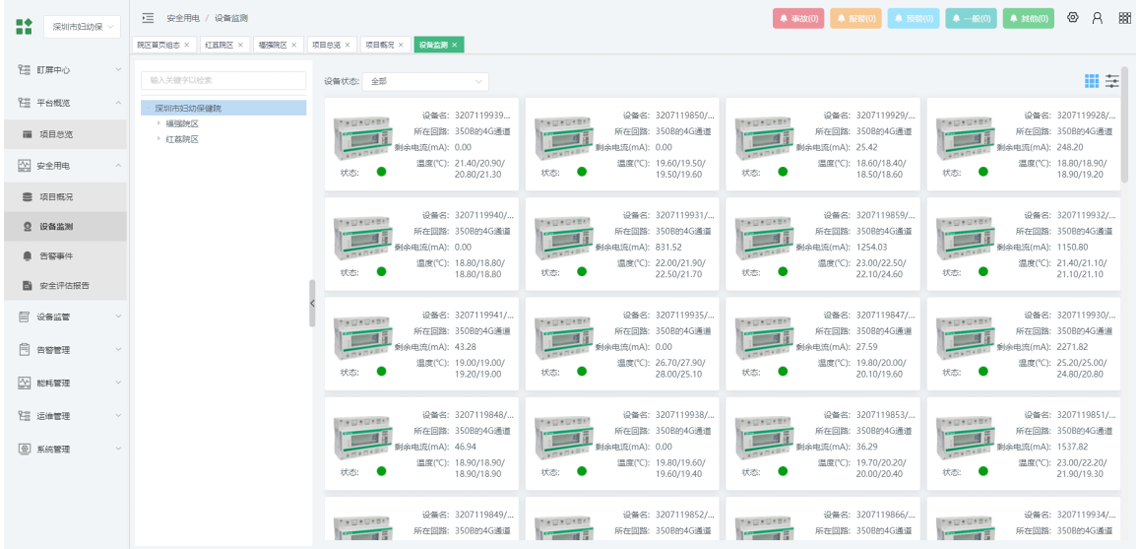1136x549 pixels.
Task: Click the 运维管理 menu icon
Action: [24, 416]
